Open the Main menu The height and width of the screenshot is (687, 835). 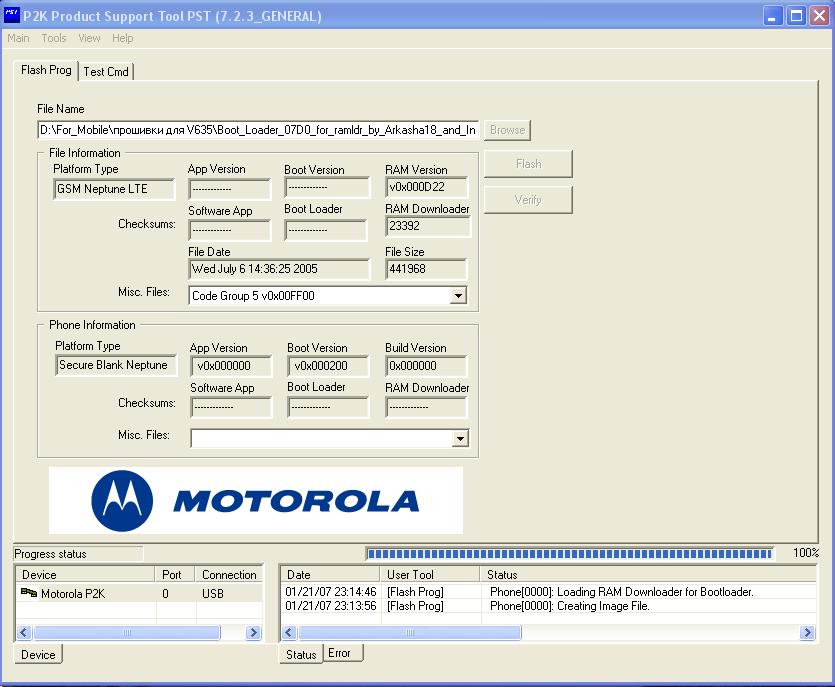(18, 38)
